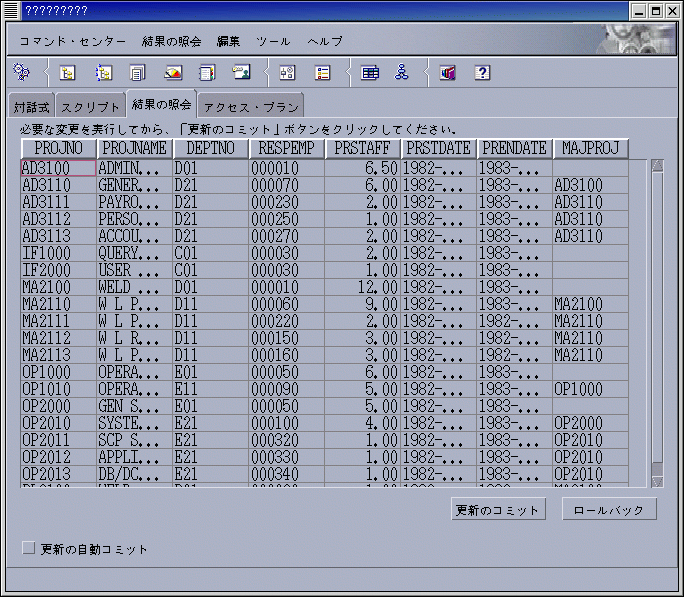Open the Health Center gauge icon
The image size is (684, 597).
(173, 73)
